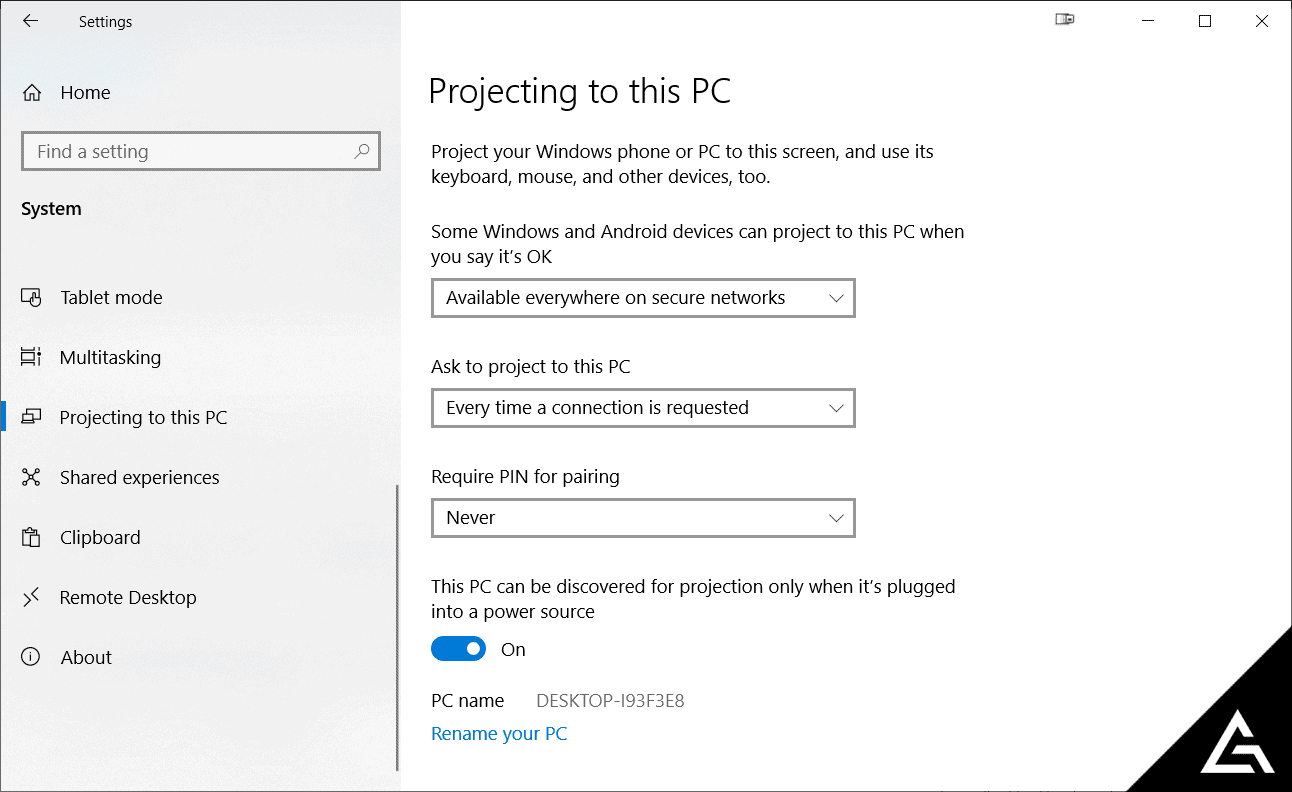Viewport: 1292px width, 792px height.
Task: Click the Rename your PC link
Action: 499,734
